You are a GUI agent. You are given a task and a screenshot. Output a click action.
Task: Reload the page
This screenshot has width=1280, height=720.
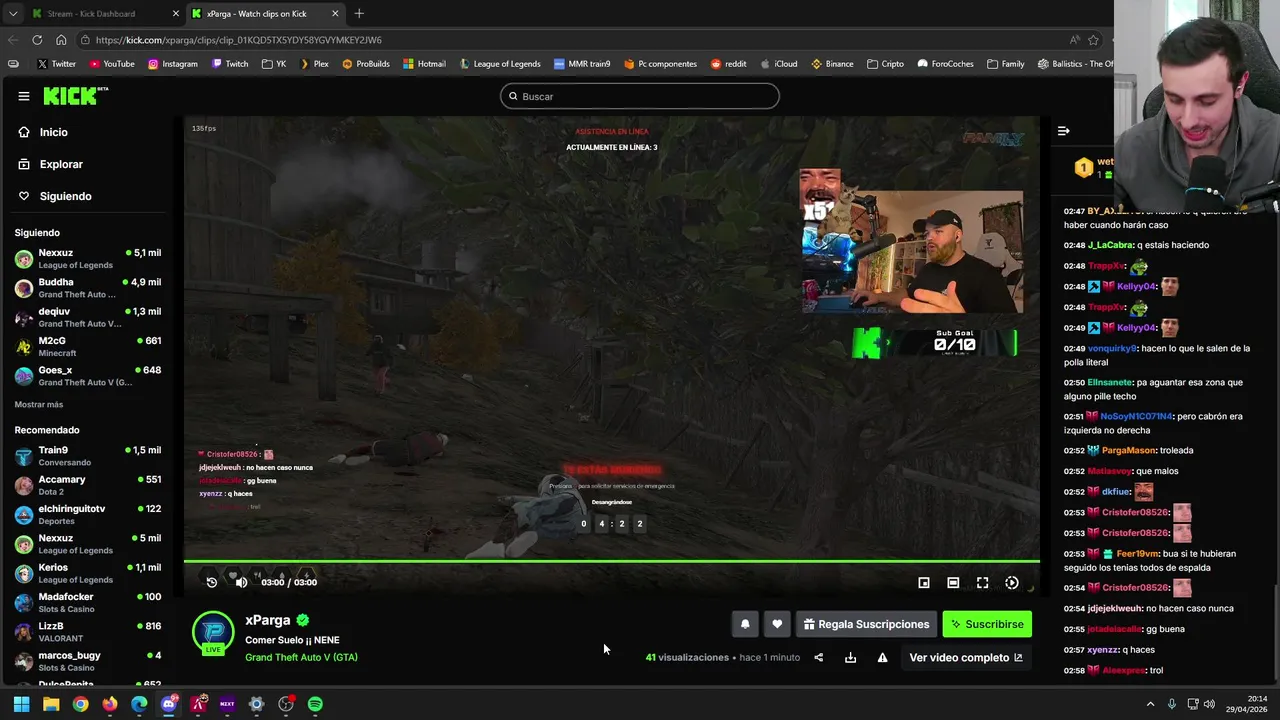[x=37, y=40]
